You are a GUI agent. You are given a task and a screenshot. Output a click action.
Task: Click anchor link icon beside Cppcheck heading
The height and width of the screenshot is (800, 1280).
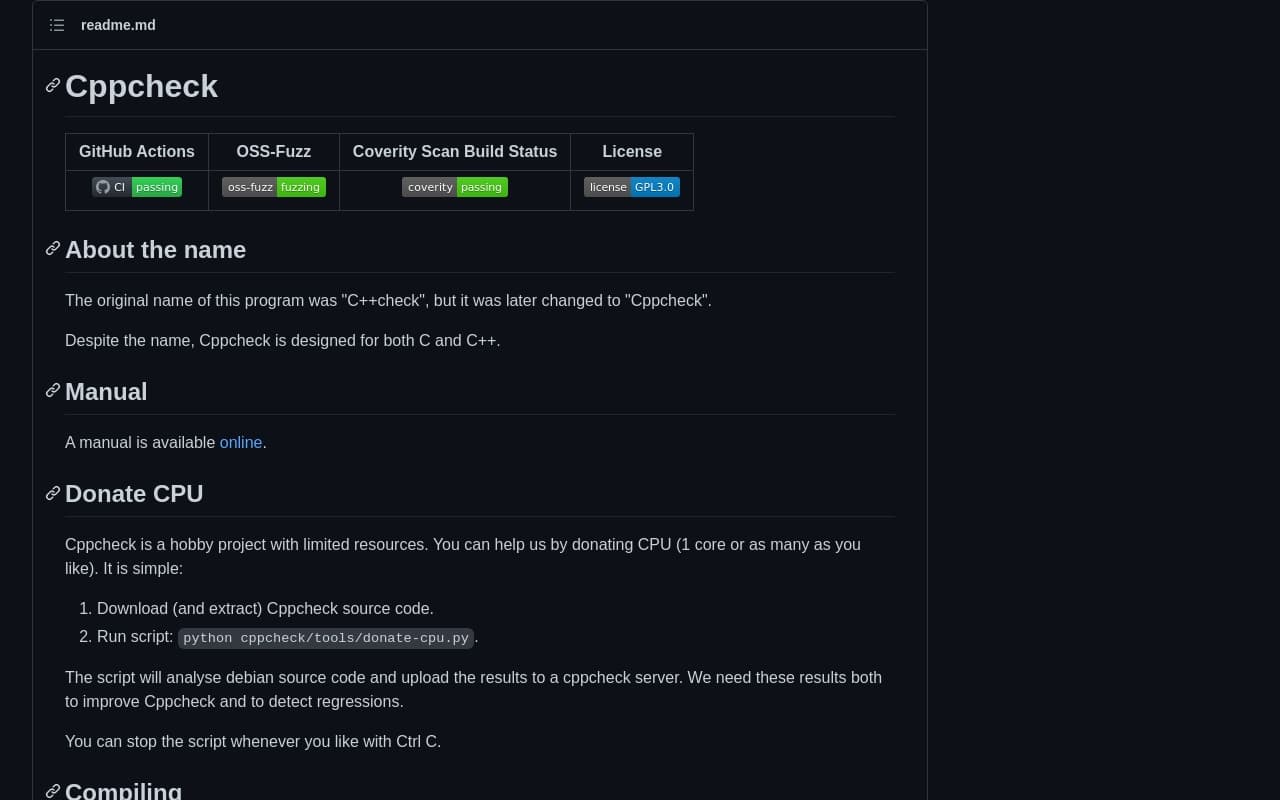(53, 85)
